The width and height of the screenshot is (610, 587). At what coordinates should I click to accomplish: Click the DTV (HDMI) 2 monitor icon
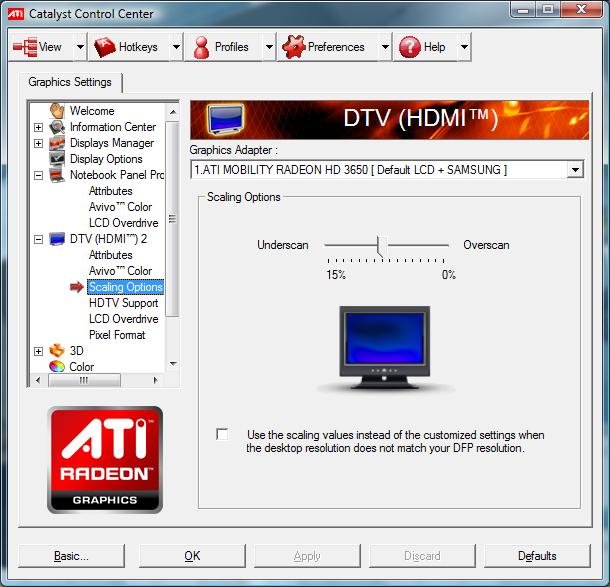click(57, 239)
